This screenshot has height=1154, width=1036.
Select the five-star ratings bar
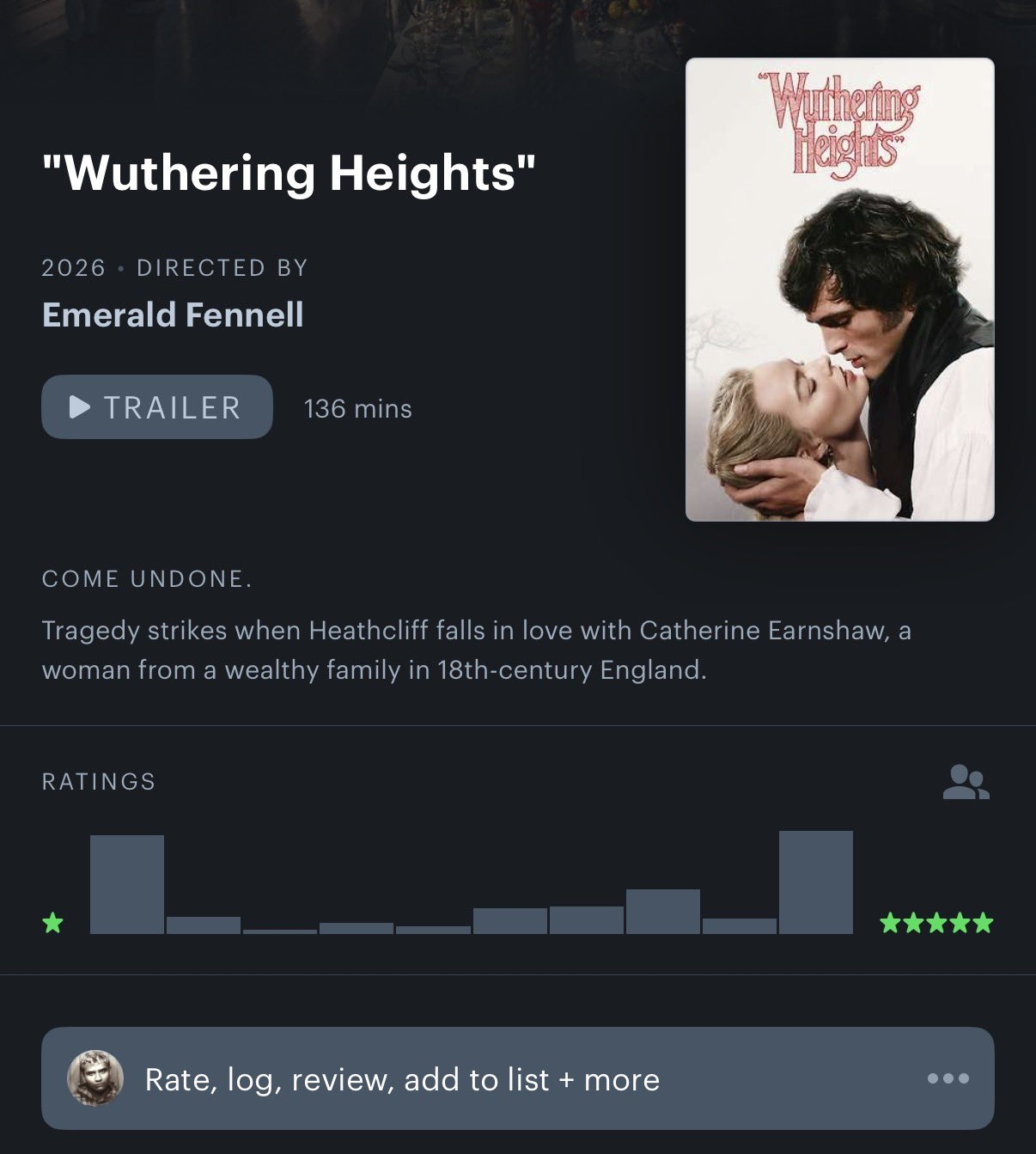coord(816,882)
